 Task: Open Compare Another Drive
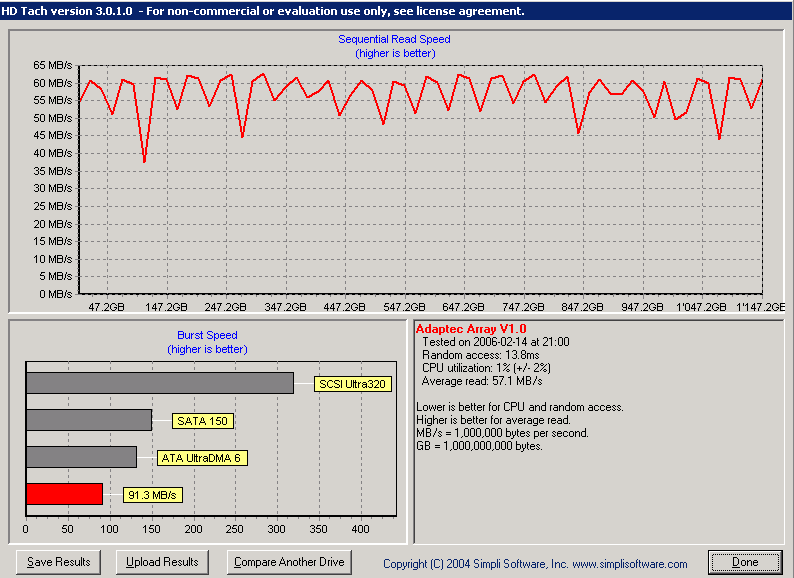pos(289,562)
